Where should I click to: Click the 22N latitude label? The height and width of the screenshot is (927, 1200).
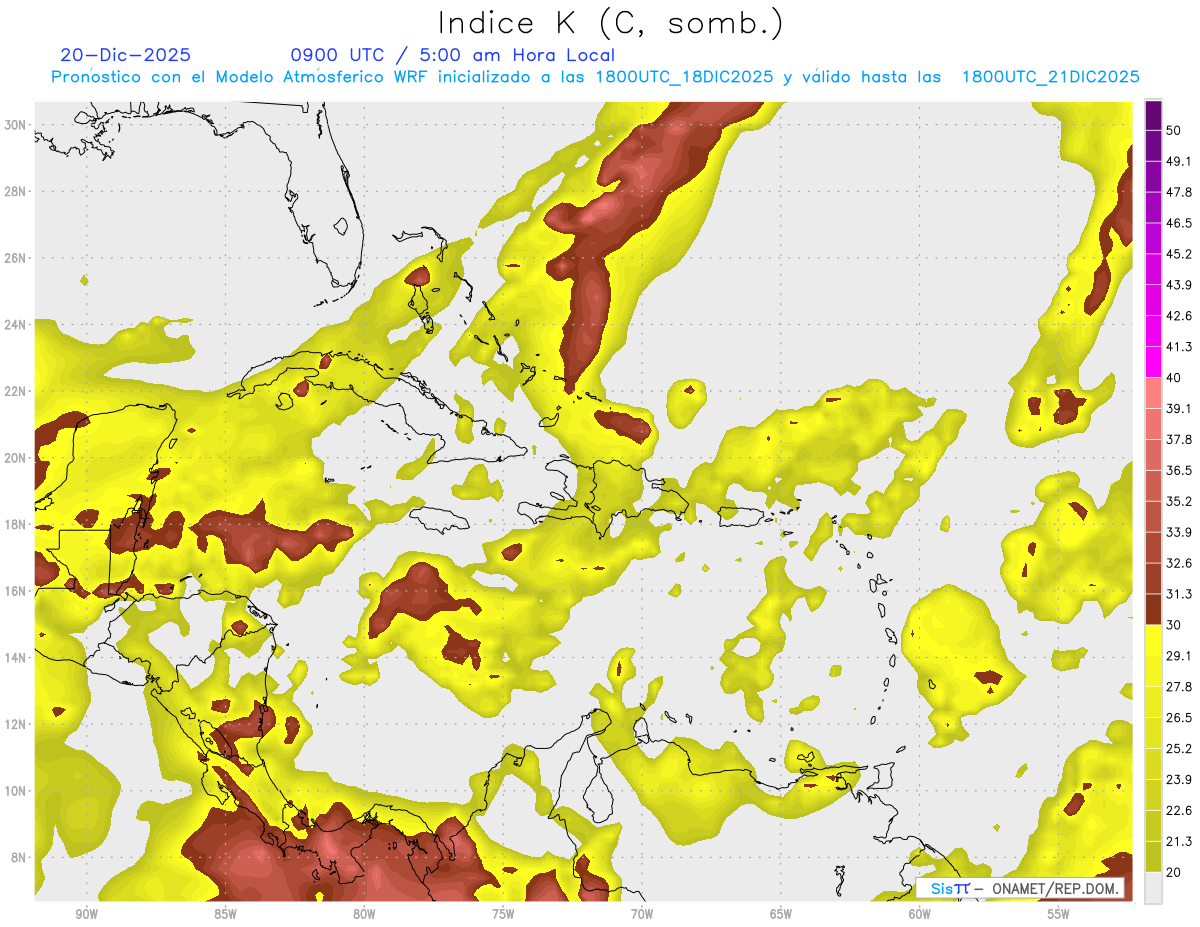pos(15,391)
